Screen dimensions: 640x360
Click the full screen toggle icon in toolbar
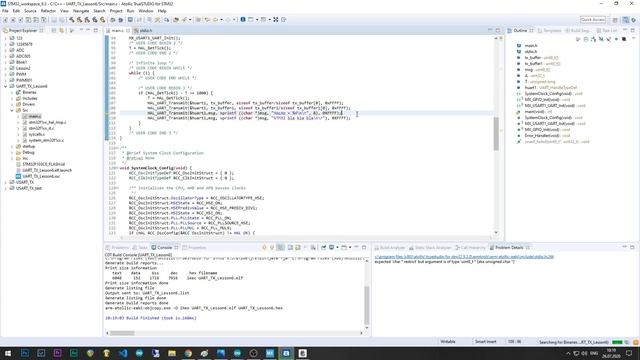pos(276,20)
